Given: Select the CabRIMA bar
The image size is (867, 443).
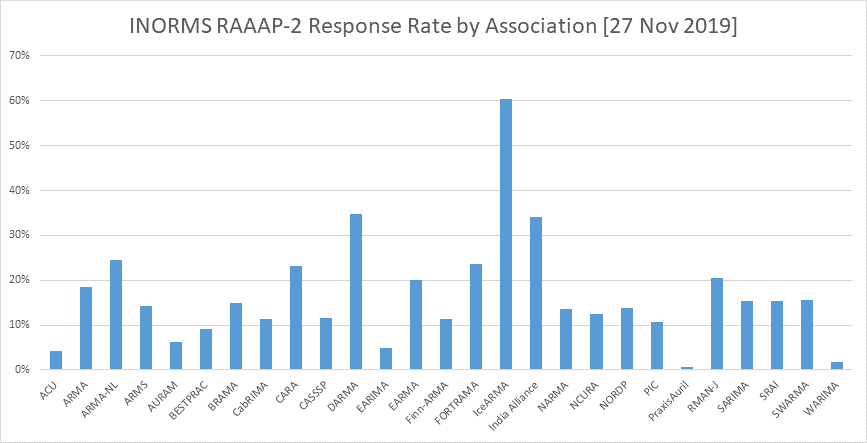Looking at the screenshot, I should 266,344.
